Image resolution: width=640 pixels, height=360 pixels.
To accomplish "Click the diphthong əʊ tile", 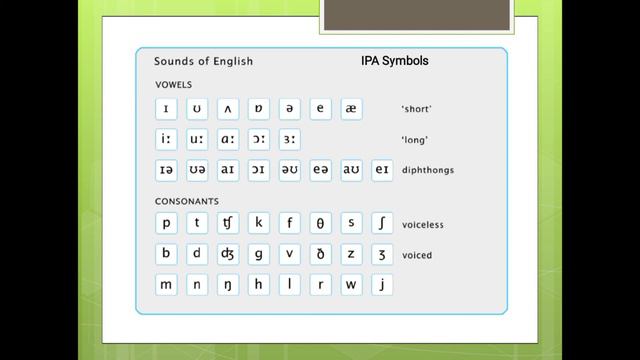I will [290, 170].
